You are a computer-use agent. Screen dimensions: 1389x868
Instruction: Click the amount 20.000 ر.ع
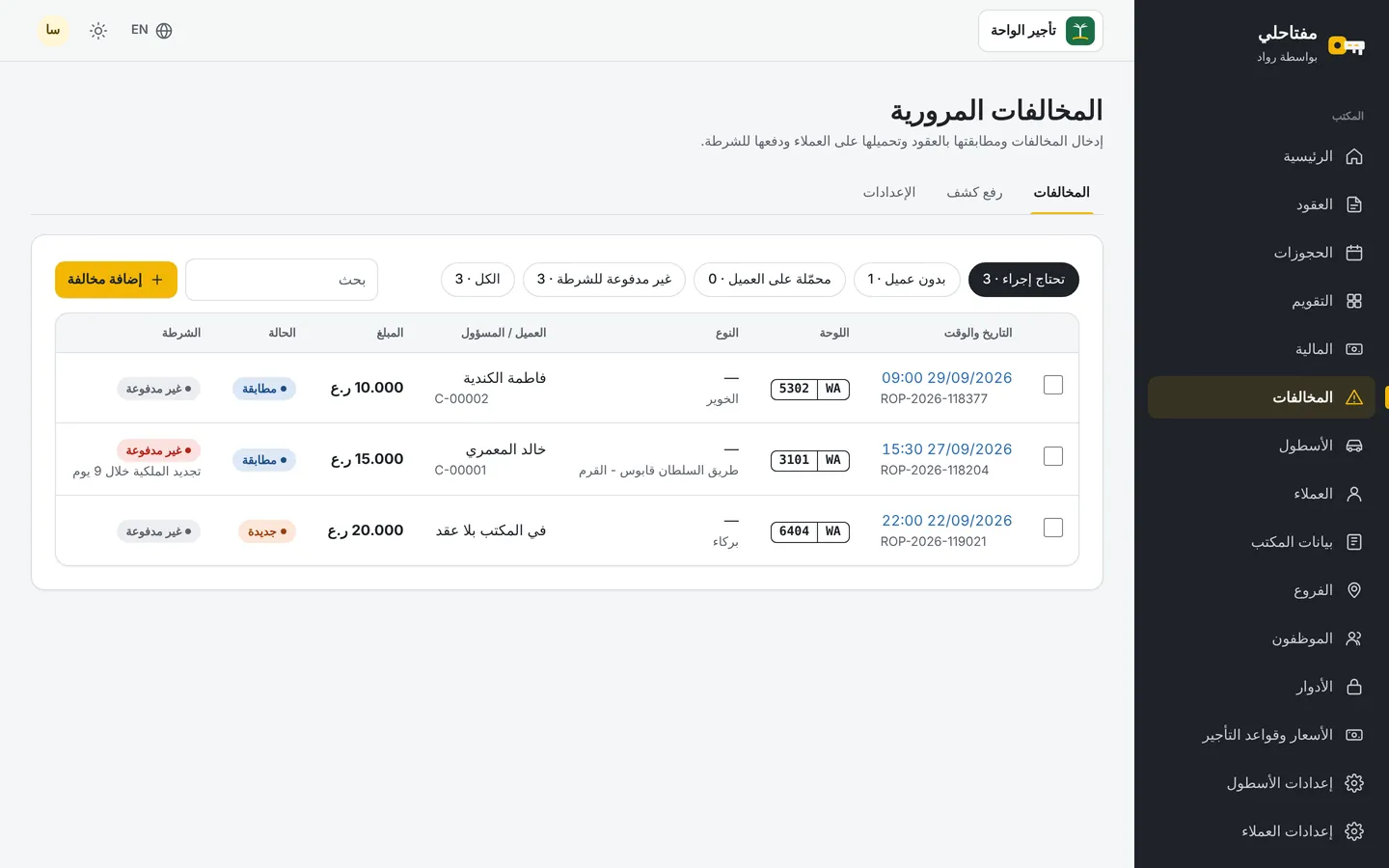(x=366, y=530)
